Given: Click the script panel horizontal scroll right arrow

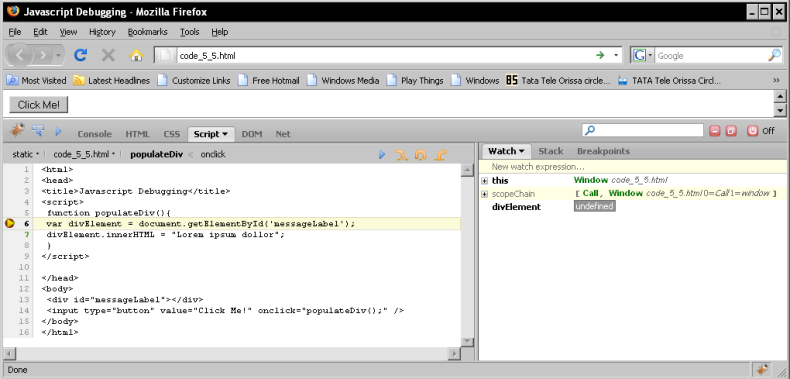Looking at the screenshot, I should (x=454, y=353).
